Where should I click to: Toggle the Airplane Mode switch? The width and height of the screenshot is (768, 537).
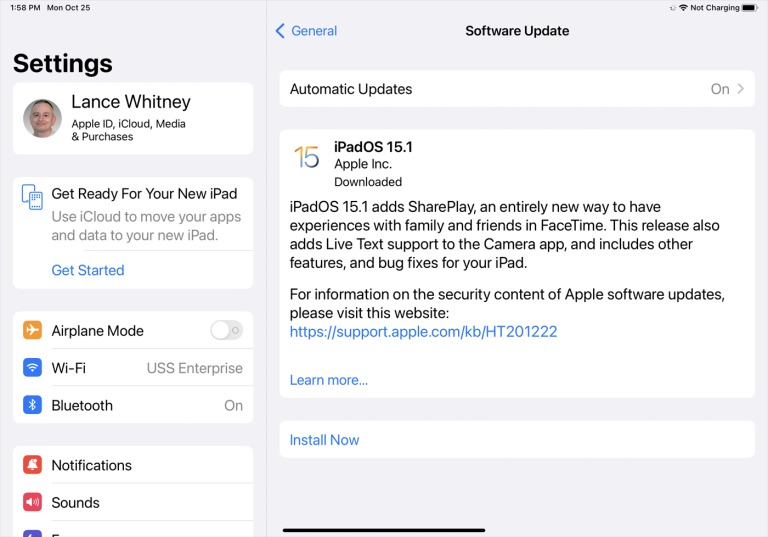coord(226,330)
